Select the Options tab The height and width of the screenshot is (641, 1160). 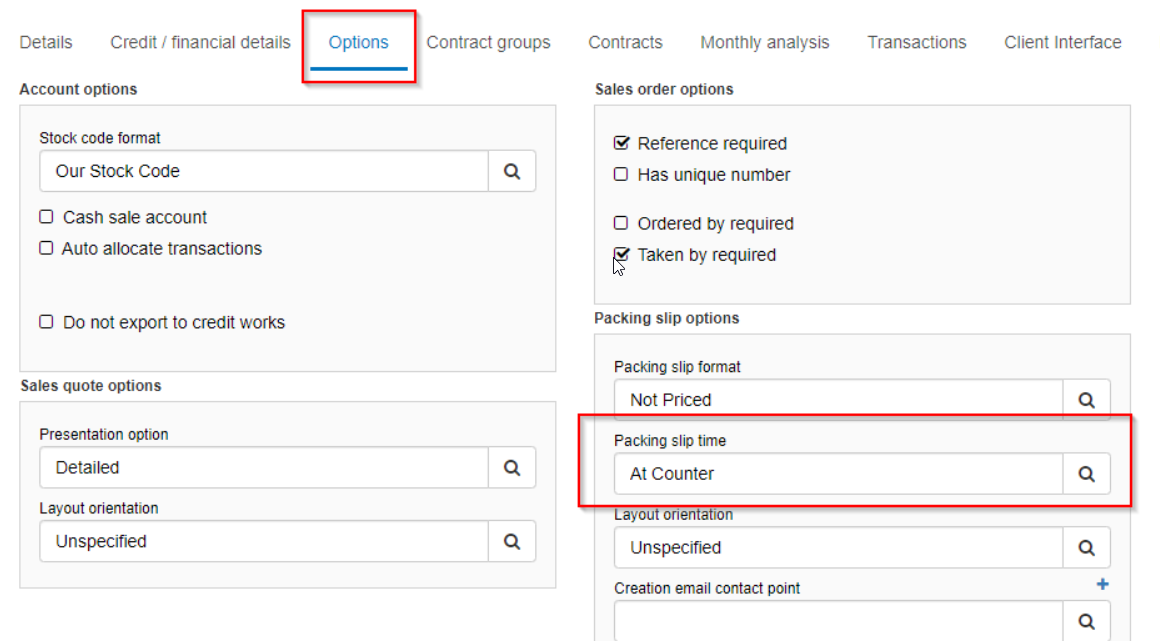pyautogui.click(x=359, y=42)
